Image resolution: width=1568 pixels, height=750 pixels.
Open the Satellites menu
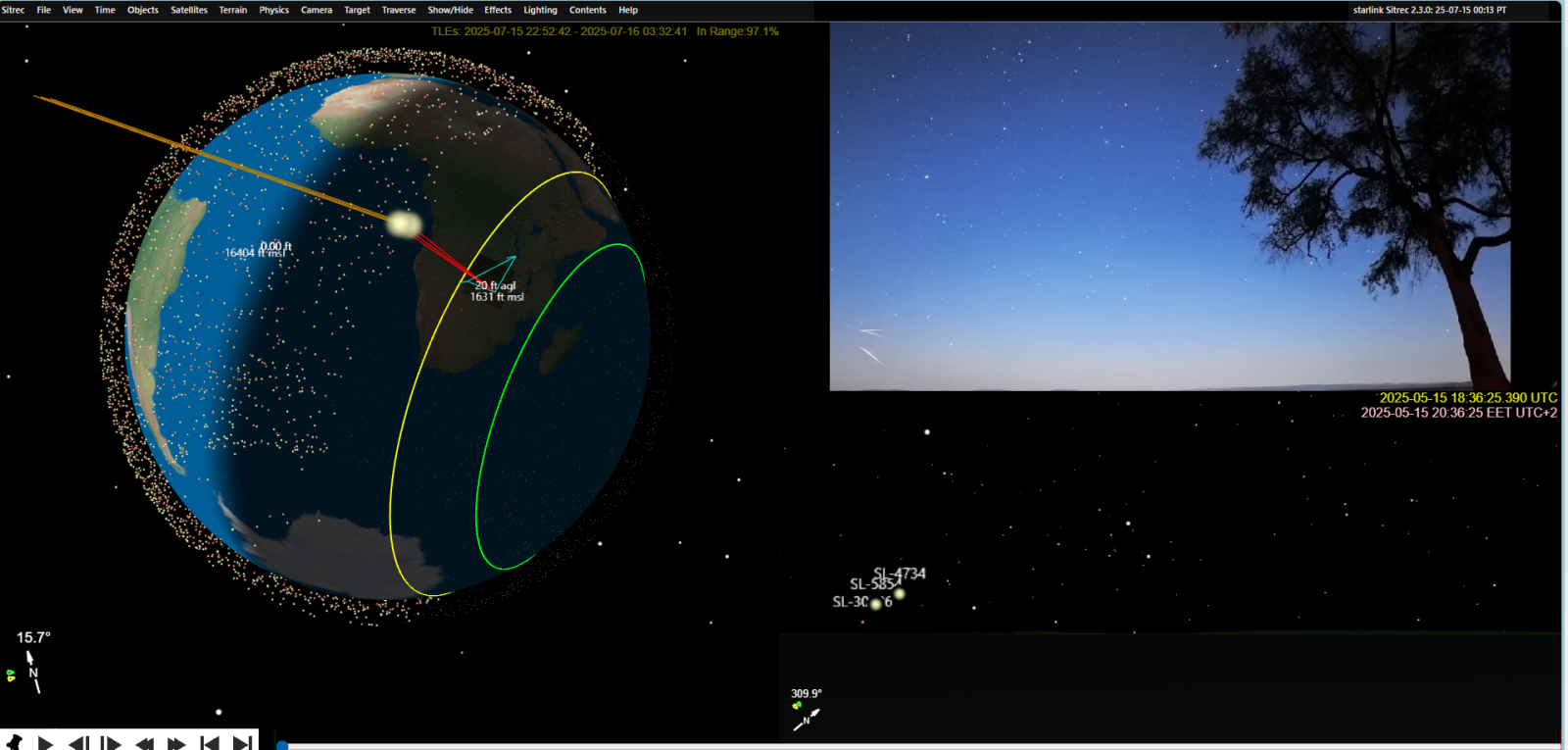pos(189,10)
